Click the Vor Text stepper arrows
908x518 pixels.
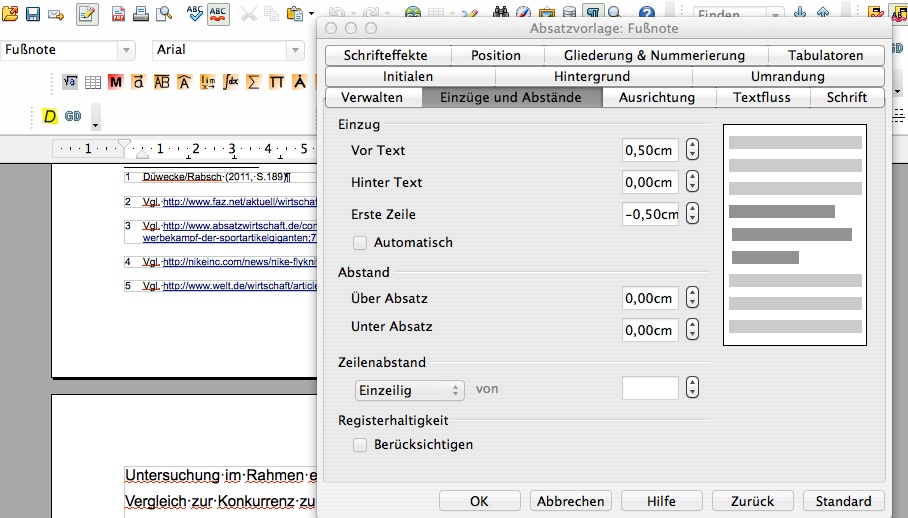[x=691, y=151]
